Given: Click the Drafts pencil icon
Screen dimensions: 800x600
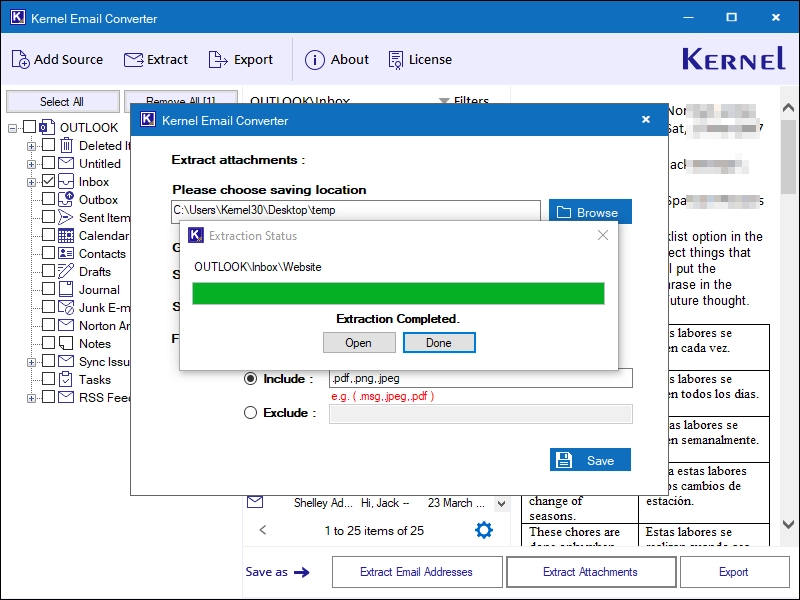Looking at the screenshot, I should pos(66,271).
